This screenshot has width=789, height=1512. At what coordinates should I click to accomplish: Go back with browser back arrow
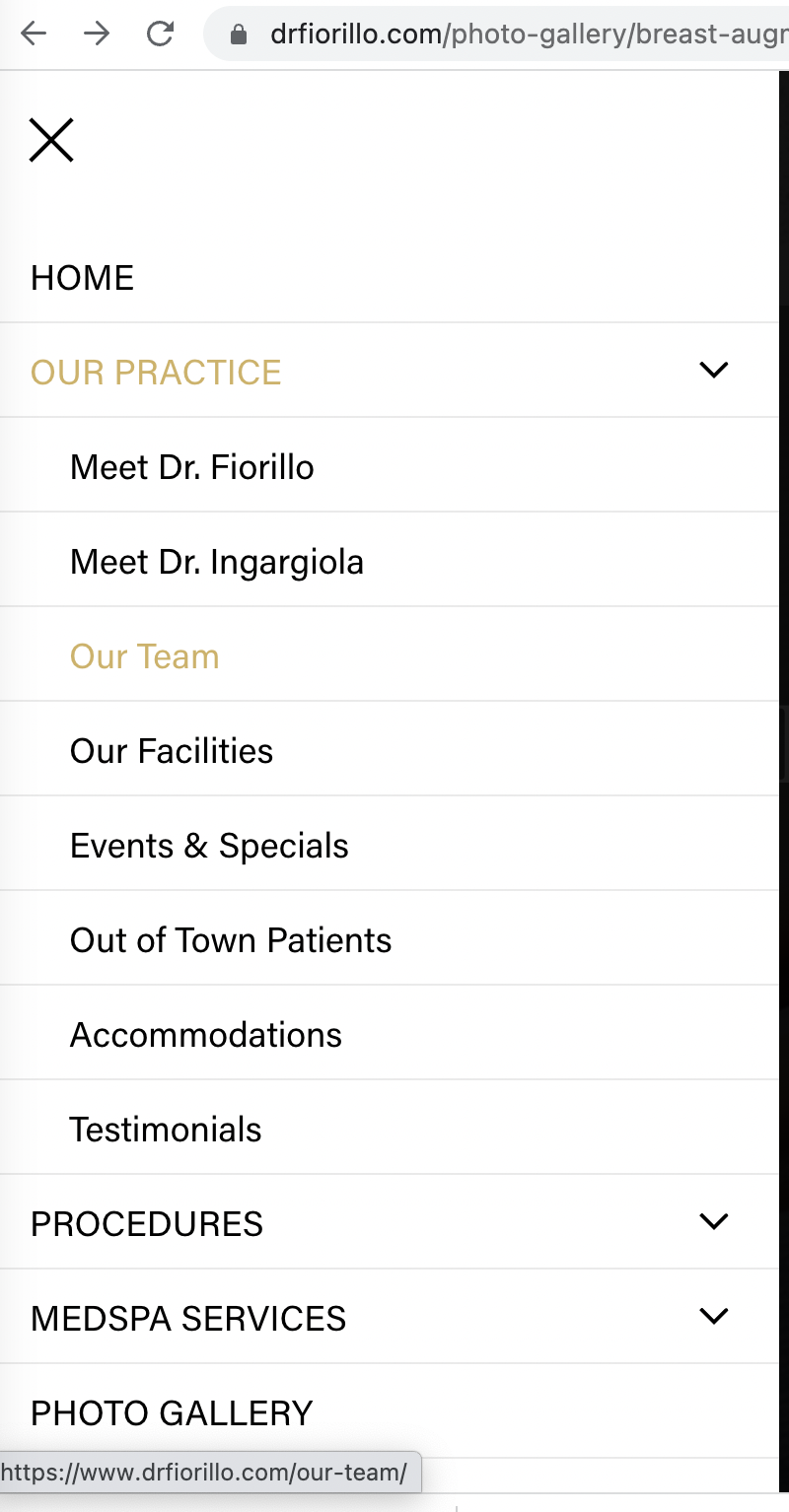pyautogui.click(x=34, y=34)
